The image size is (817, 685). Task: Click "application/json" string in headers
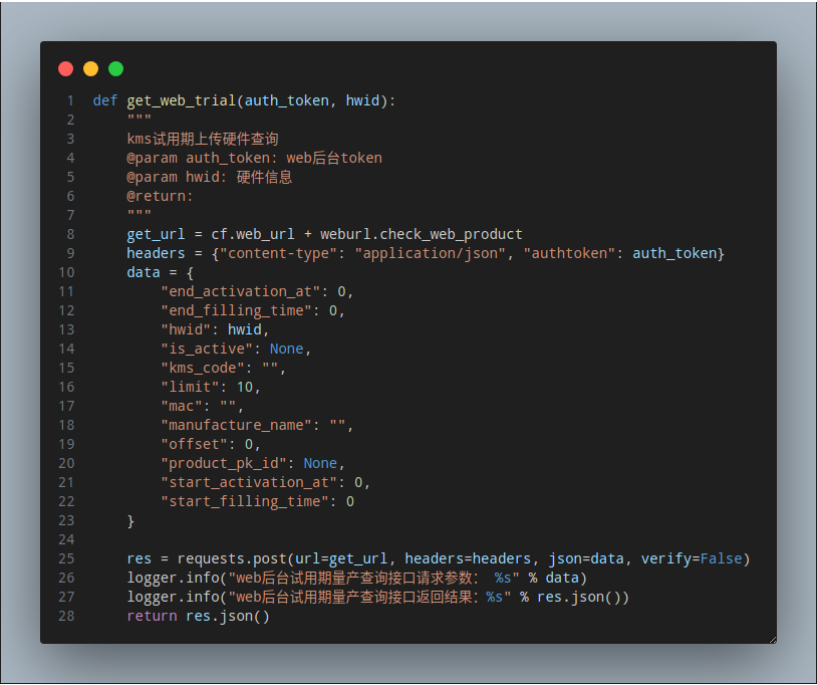[x=430, y=254]
